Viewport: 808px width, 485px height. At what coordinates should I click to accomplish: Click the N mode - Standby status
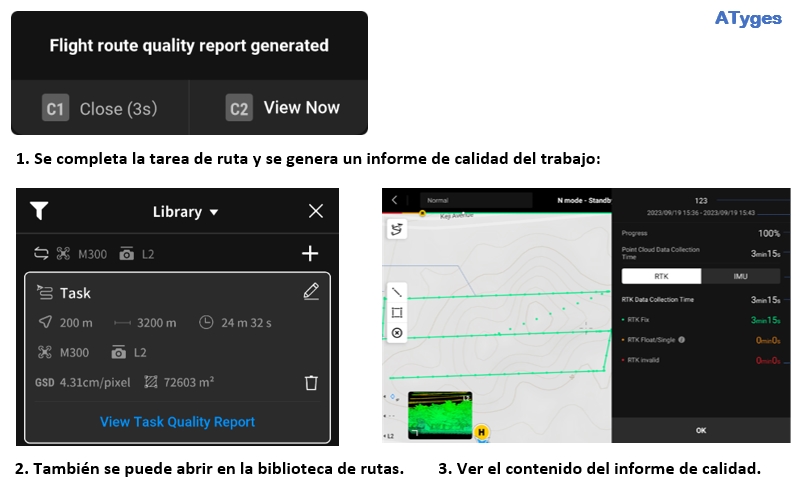point(584,200)
